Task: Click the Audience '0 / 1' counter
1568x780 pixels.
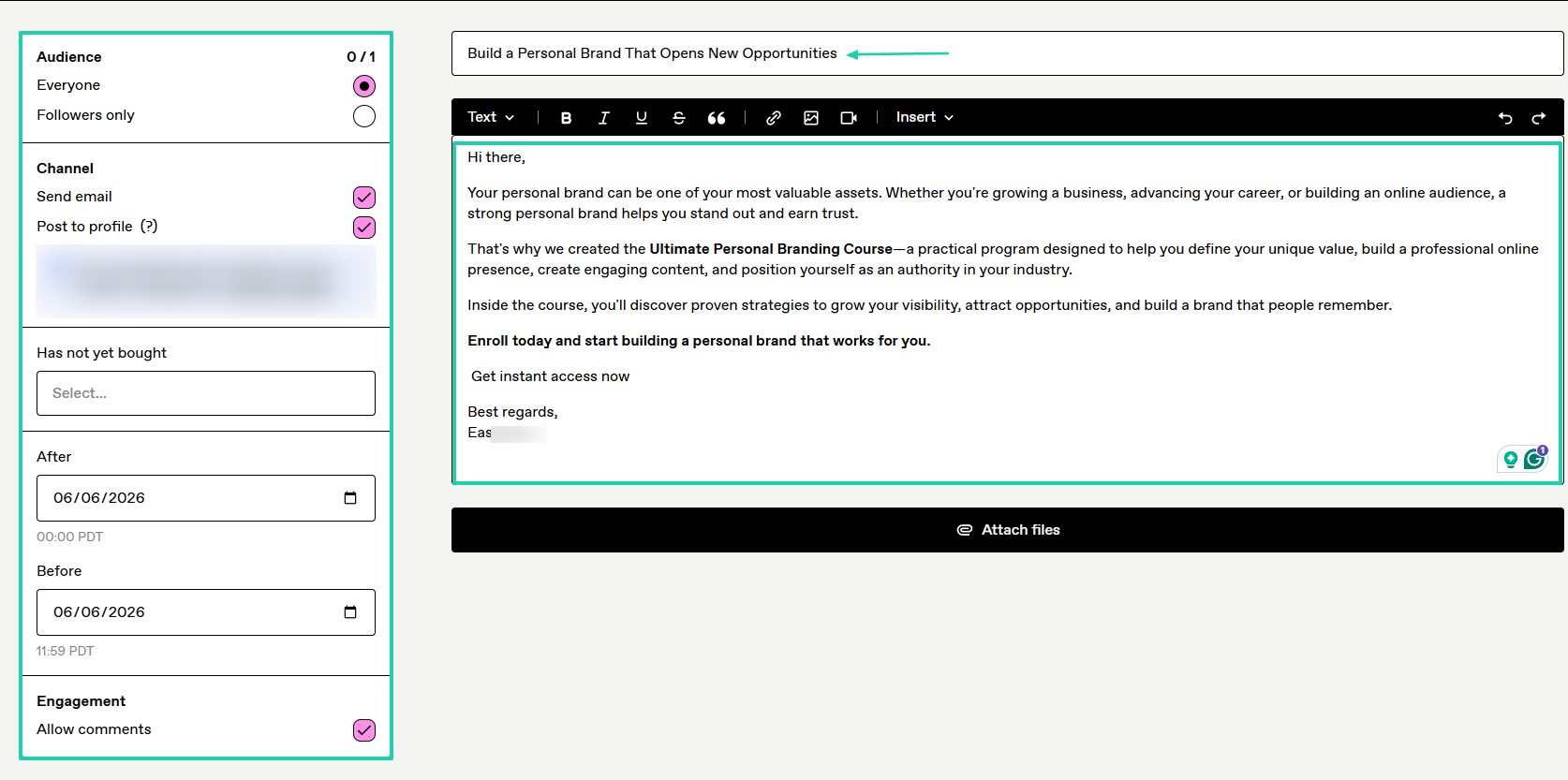Action: (x=361, y=57)
